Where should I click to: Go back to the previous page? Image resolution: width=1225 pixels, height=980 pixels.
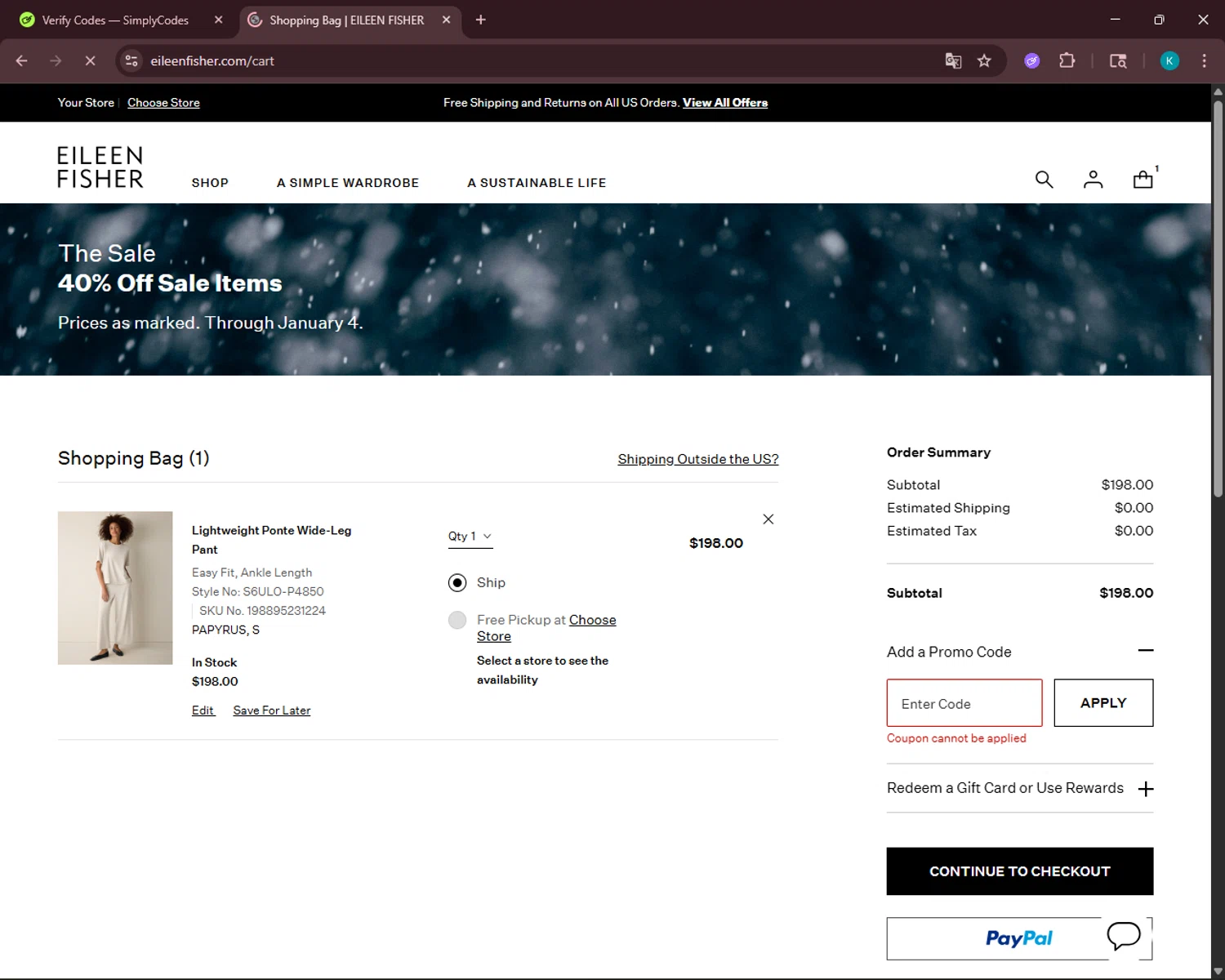tap(22, 60)
